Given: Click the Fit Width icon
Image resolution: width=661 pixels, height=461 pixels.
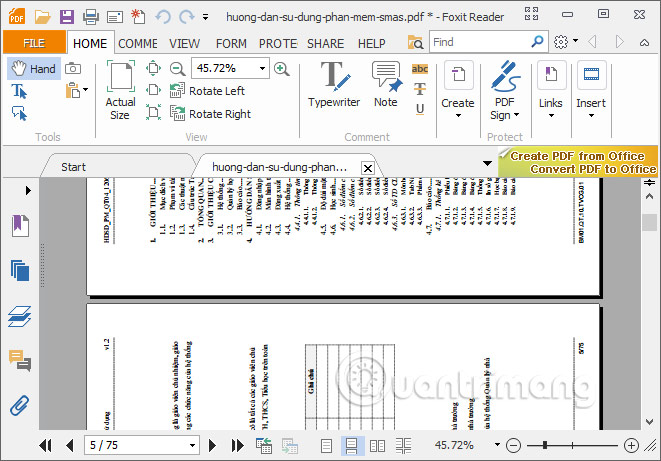Looking at the screenshot, I should (x=153, y=90).
